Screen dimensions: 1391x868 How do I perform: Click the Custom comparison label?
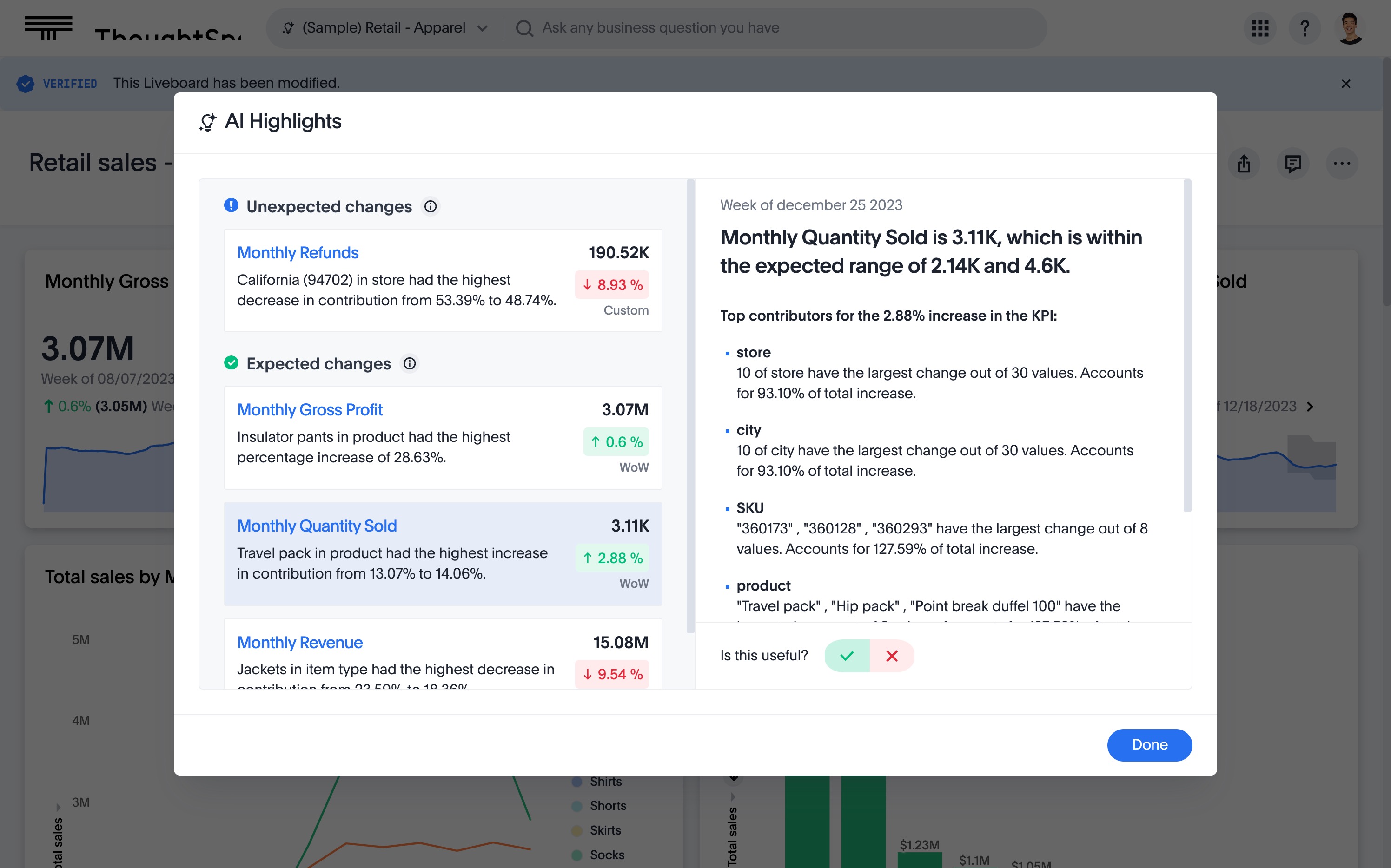[626, 310]
